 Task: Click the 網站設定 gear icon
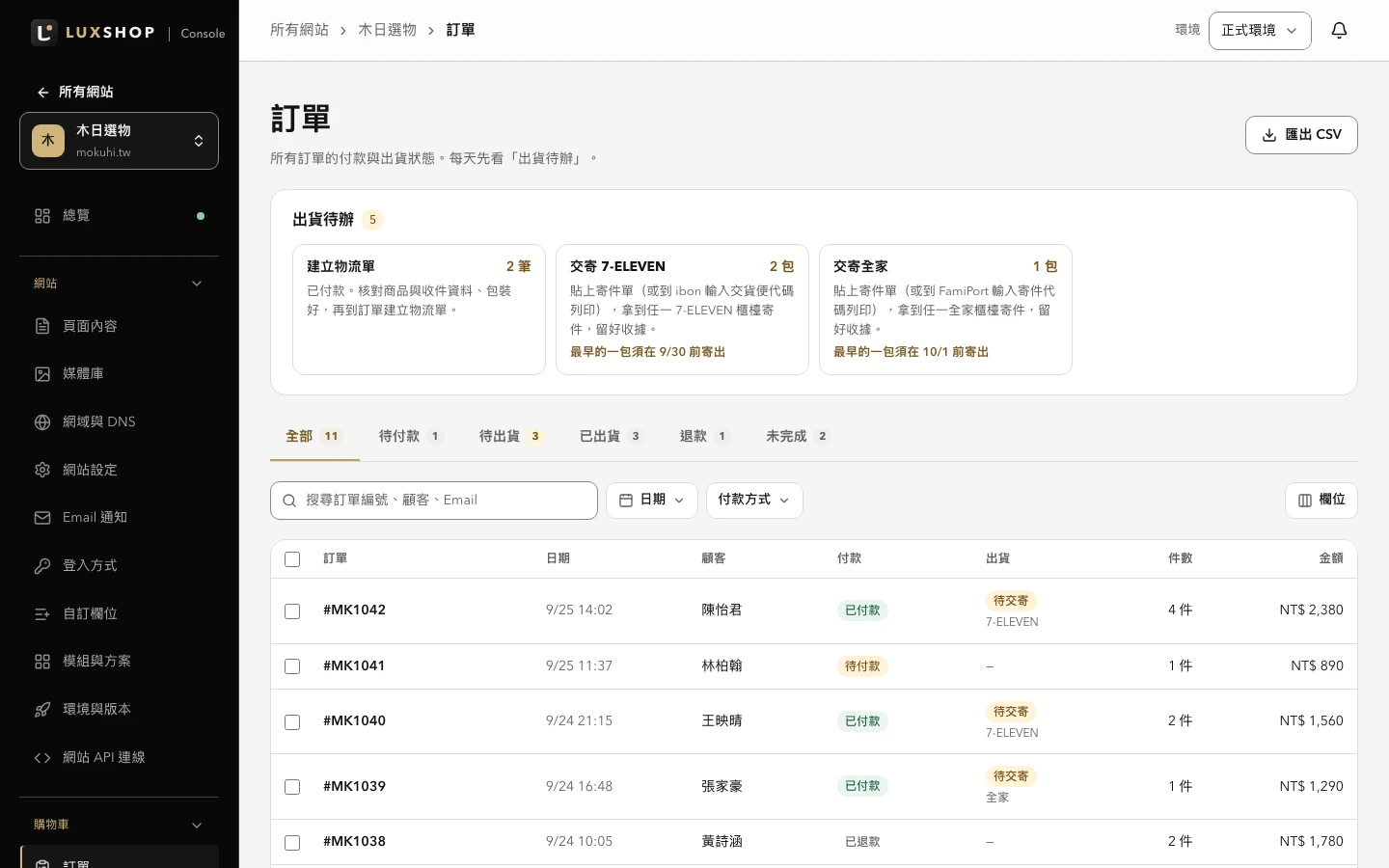[x=42, y=470]
